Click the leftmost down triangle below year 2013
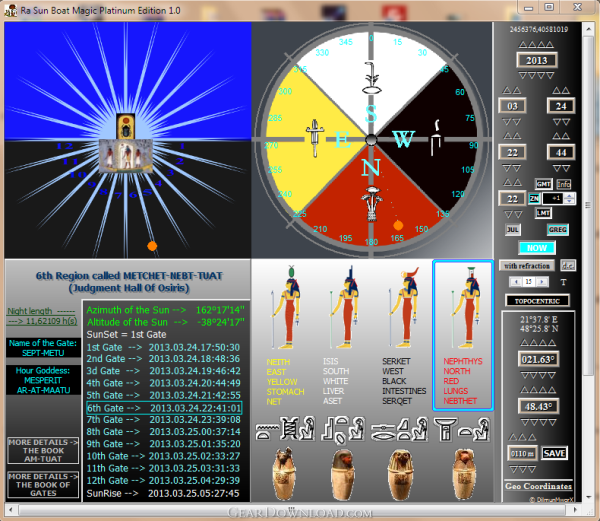The height and width of the screenshot is (521, 600). click(522, 75)
